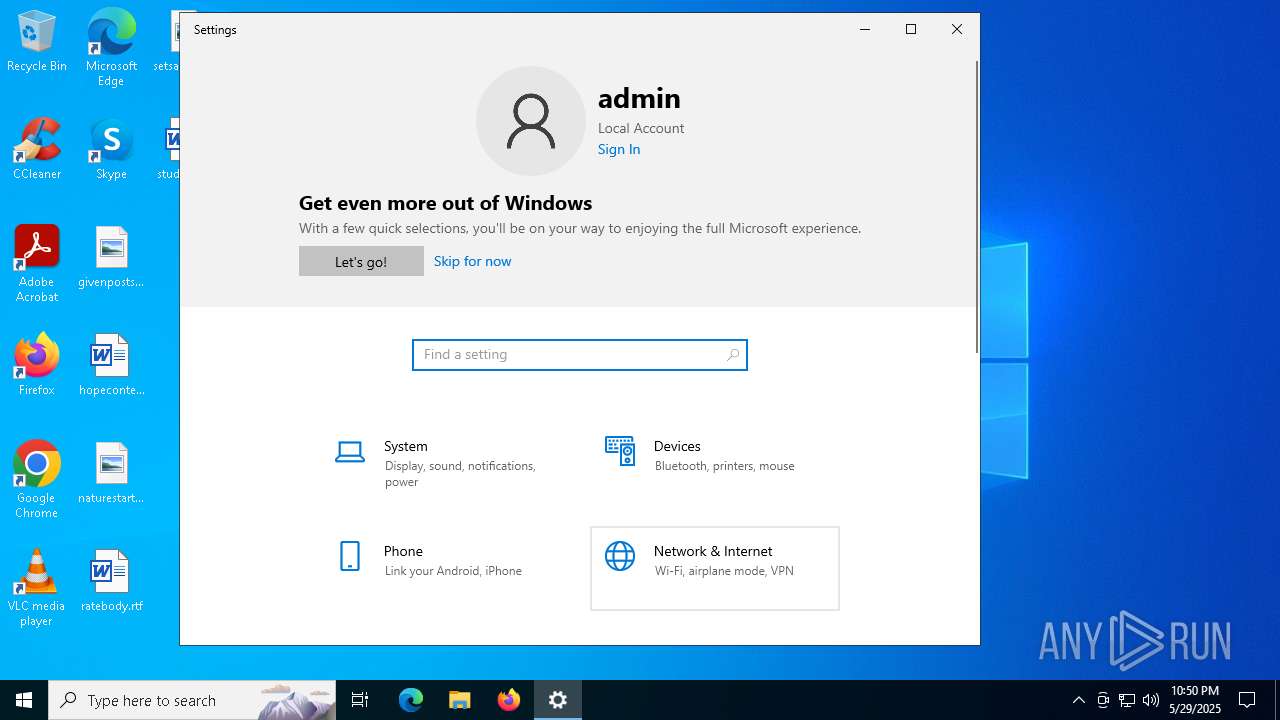Open Firefox from the taskbar
This screenshot has height=720, width=1280.
coord(509,700)
